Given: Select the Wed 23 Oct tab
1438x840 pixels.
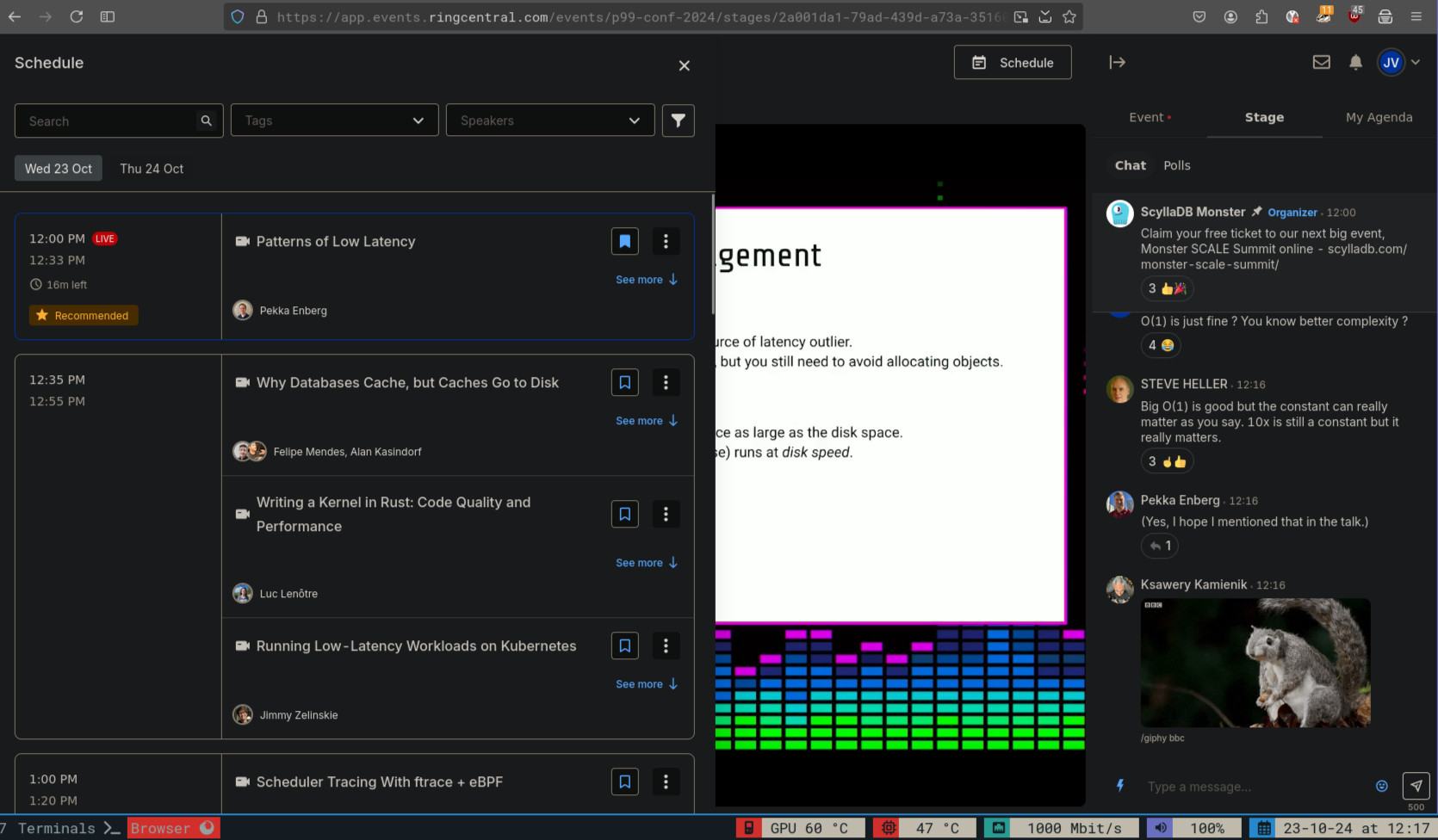Looking at the screenshot, I should tap(59, 169).
